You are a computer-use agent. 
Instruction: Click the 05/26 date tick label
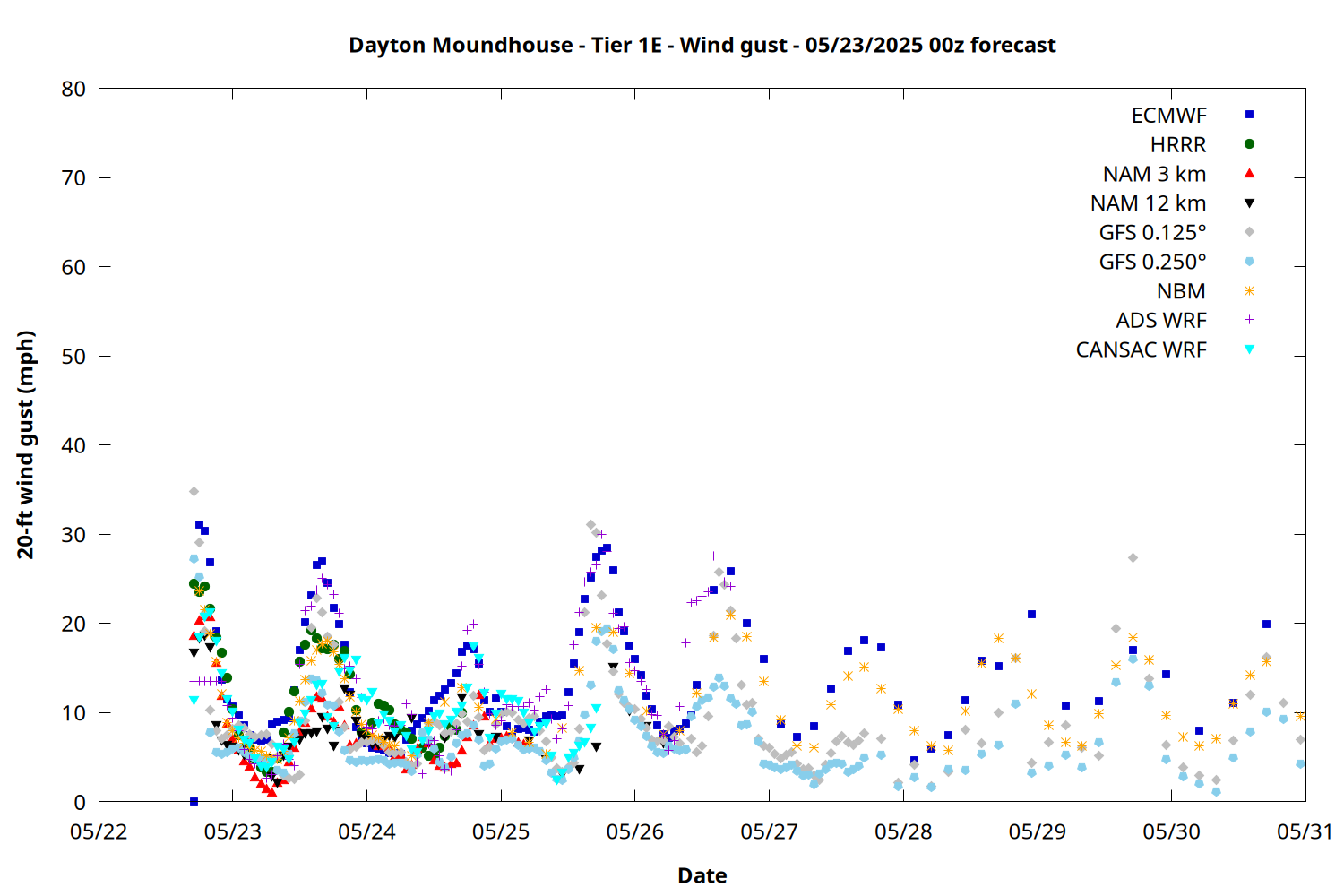coord(634,831)
